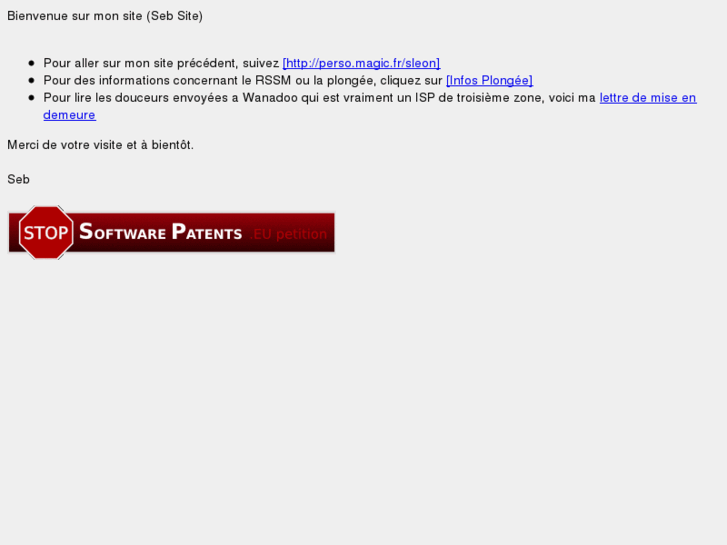
Task: Click the 'Seb' signature text
Action: coord(19,180)
